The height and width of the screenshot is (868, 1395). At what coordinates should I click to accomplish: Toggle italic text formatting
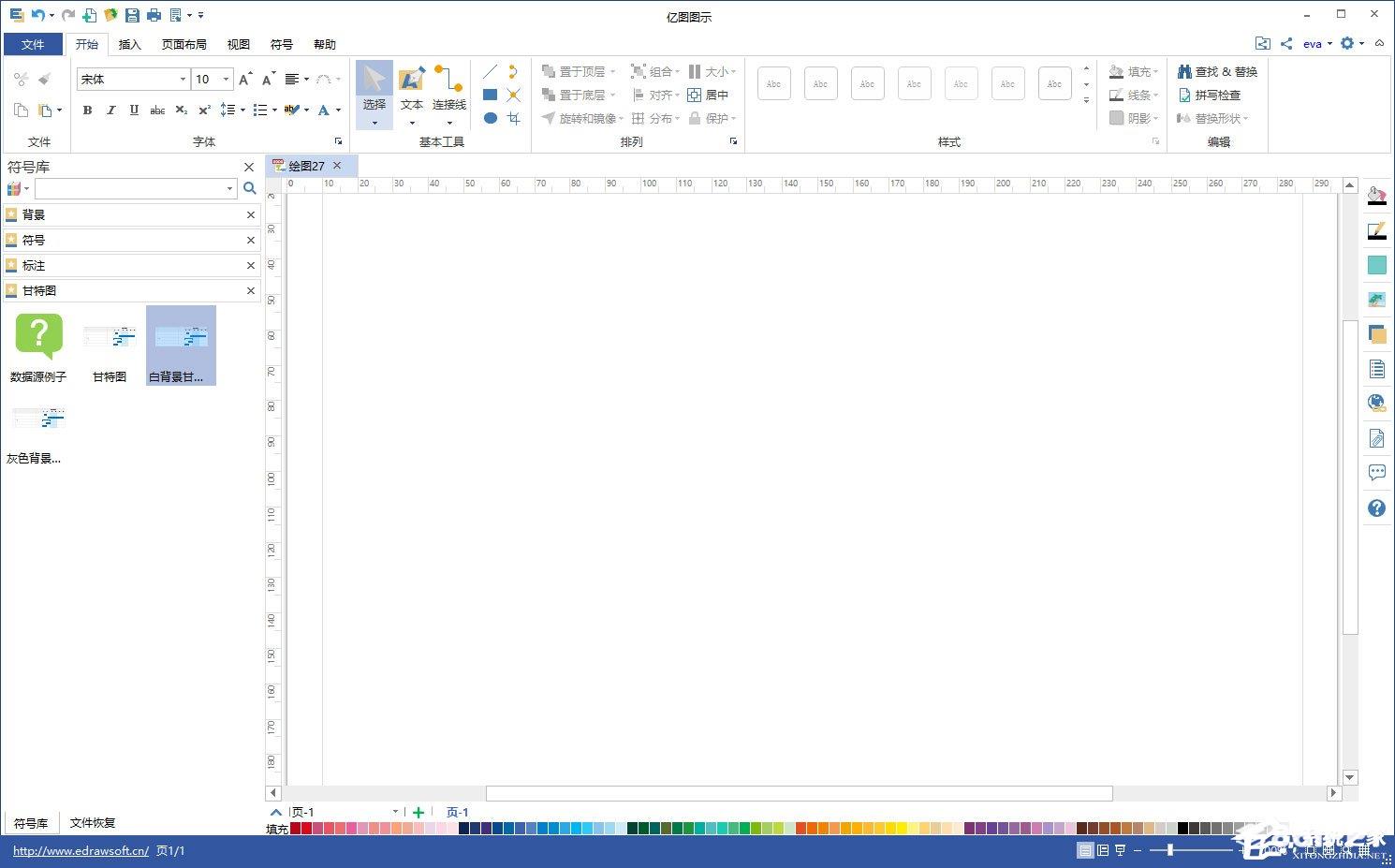[111, 110]
